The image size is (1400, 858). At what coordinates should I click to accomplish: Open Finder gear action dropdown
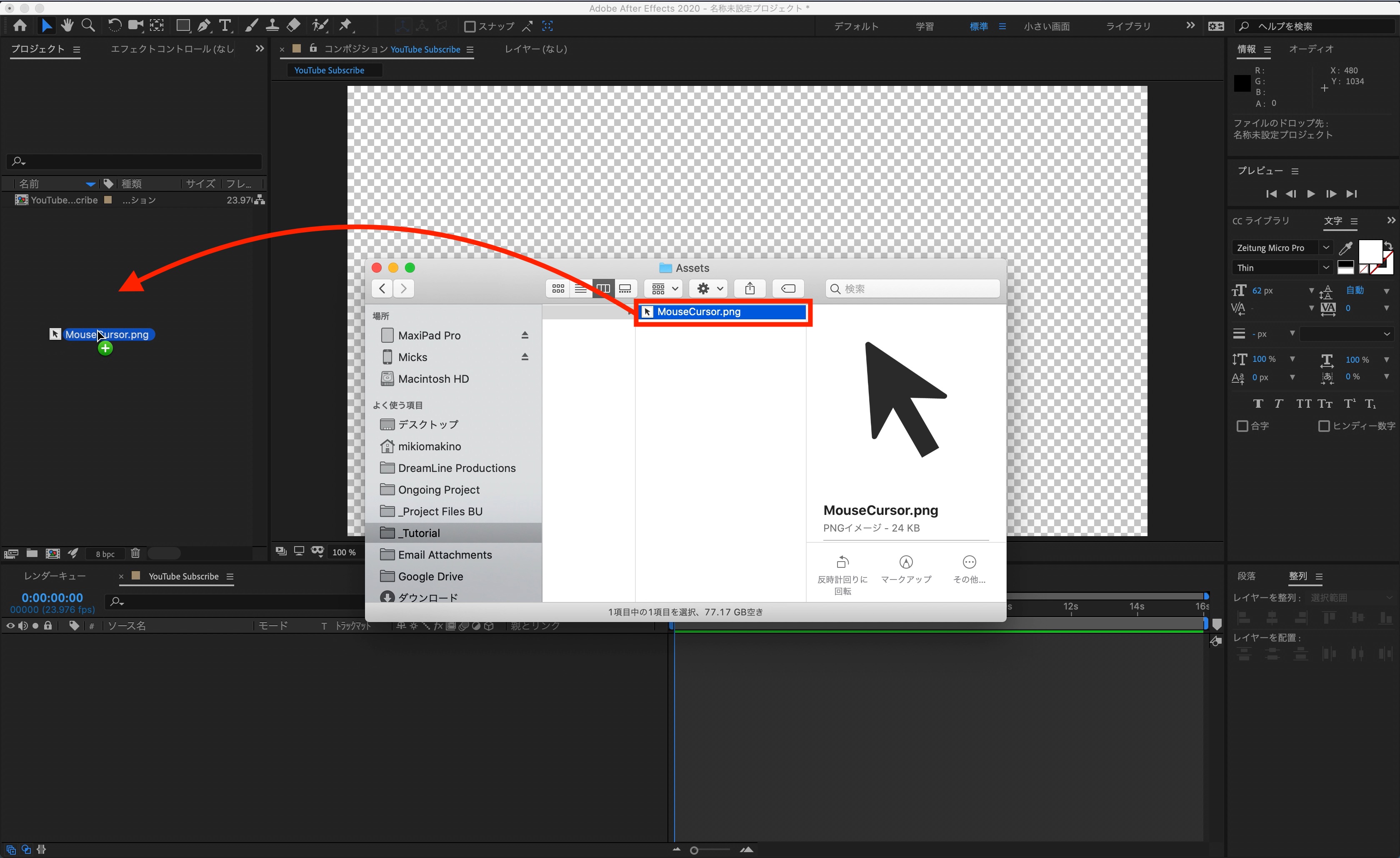point(709,288)
